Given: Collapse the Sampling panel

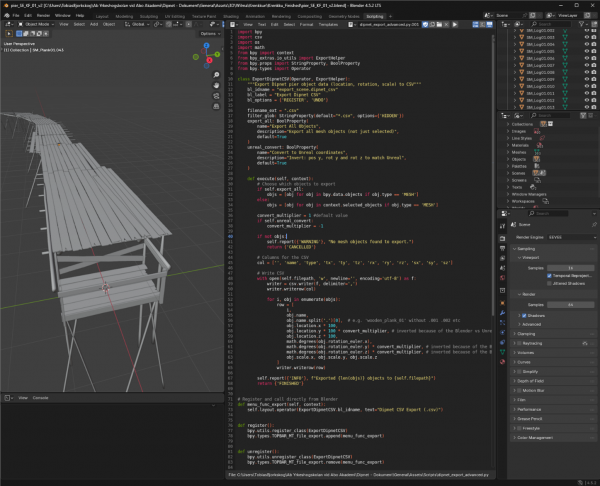Looking at the screenshot, I should click(553, 249).
